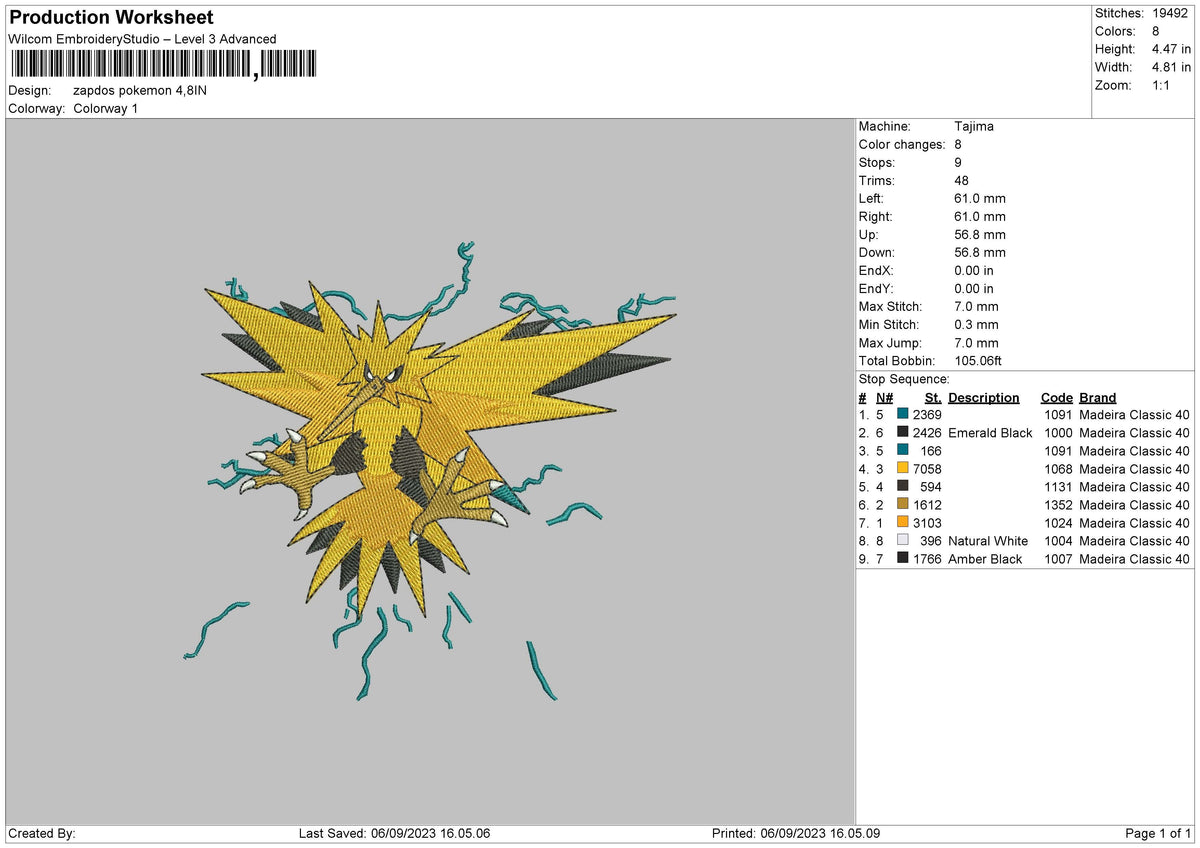Image resolution: width=1200 pixels, height=848 pixels.
Task: Click the Down label
Action: coord(877,253)
